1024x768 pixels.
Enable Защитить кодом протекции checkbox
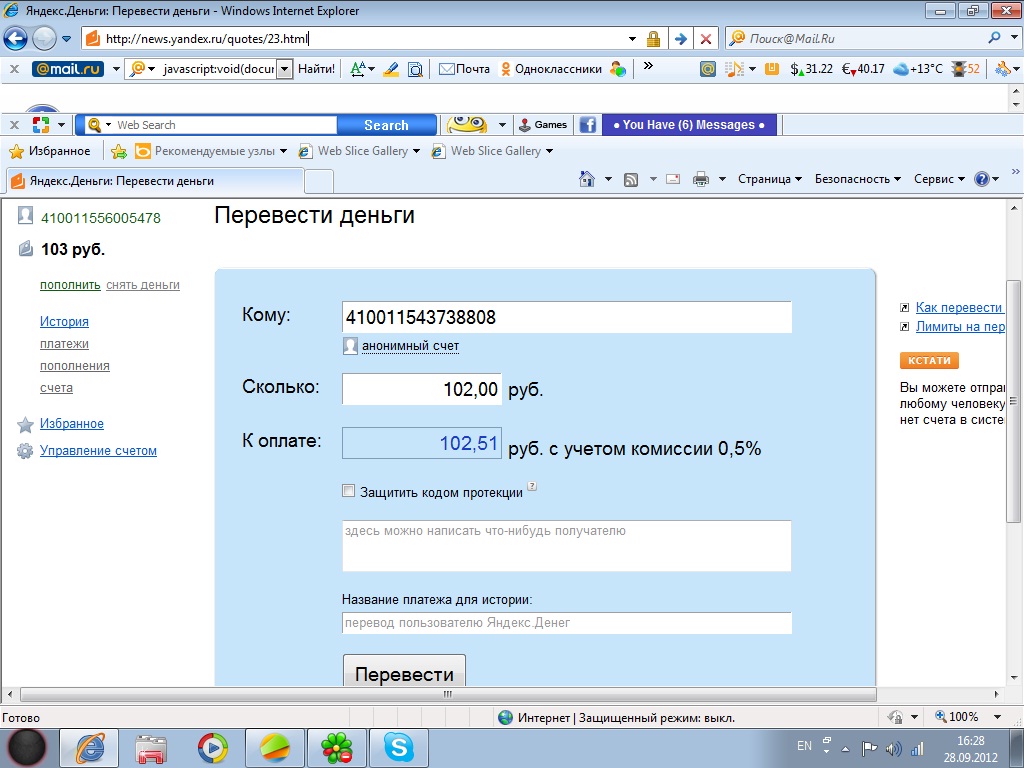pos(349,491)
